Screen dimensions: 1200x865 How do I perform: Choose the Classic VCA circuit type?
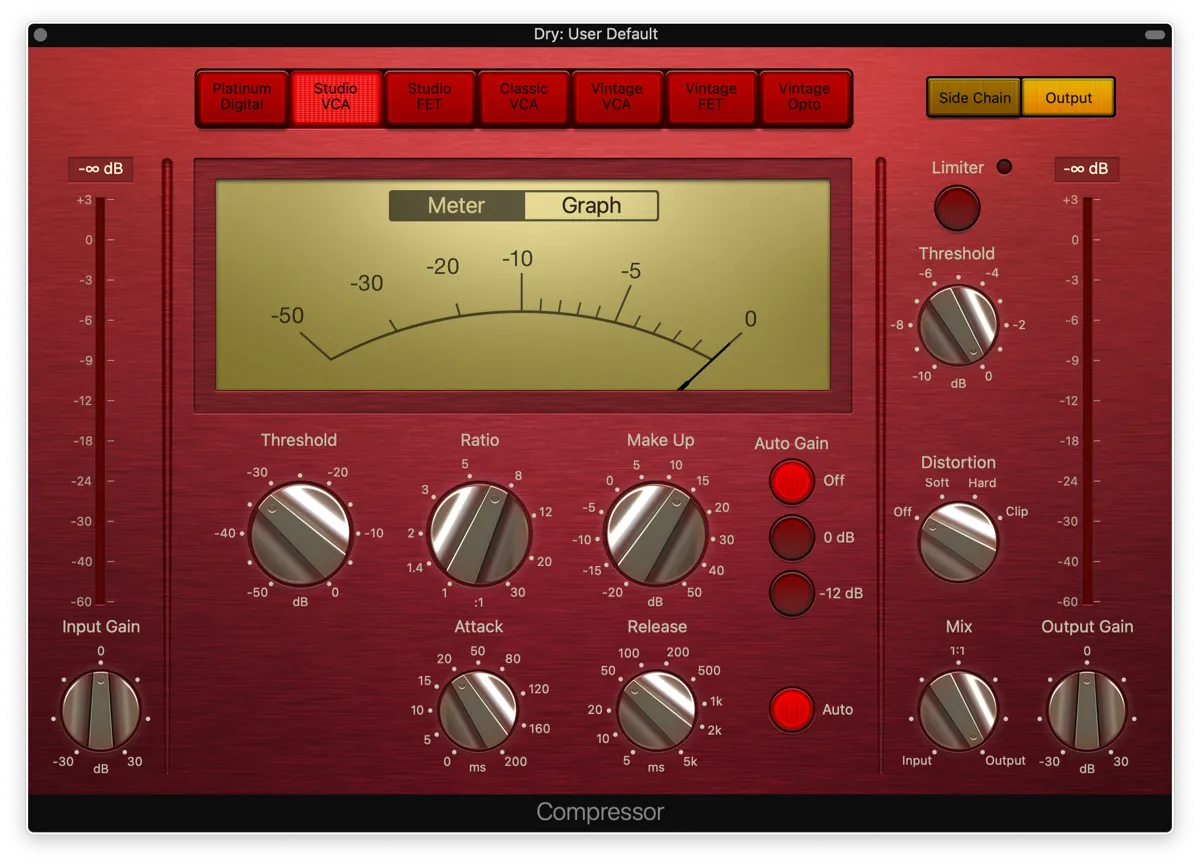point(524,97)
